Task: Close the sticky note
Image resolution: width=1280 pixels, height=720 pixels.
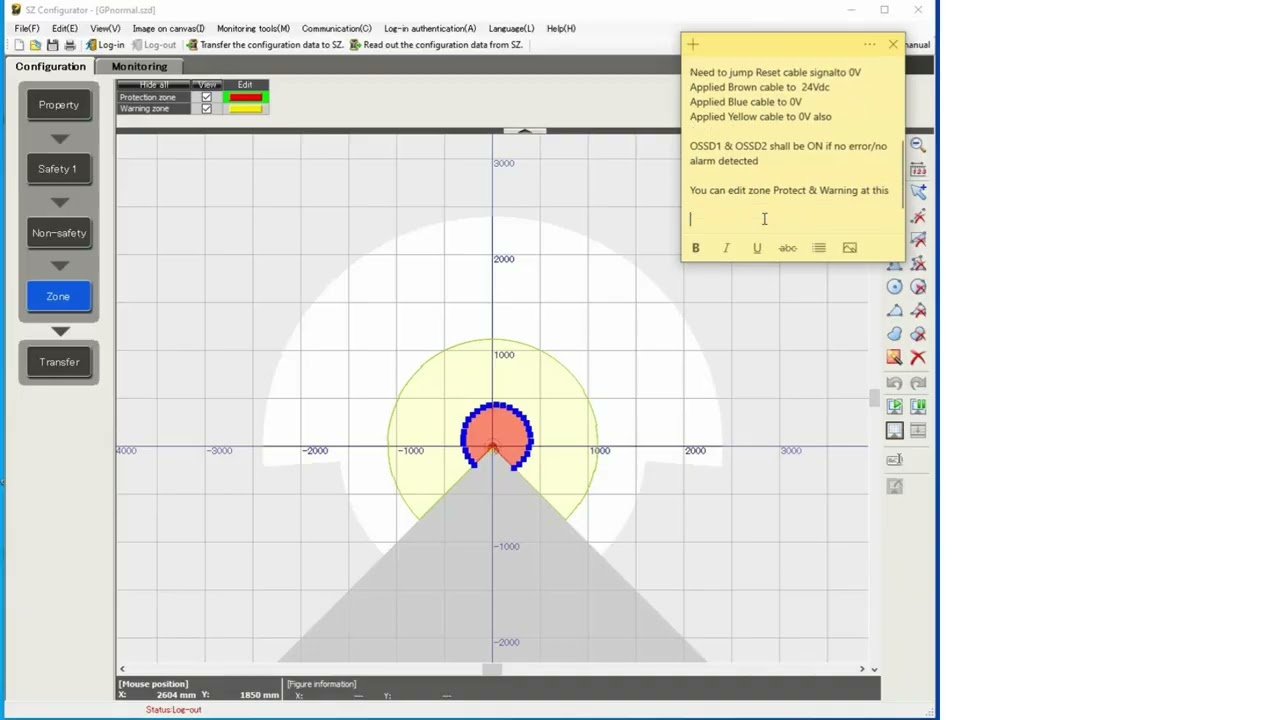Action: (x=893, y=44)
